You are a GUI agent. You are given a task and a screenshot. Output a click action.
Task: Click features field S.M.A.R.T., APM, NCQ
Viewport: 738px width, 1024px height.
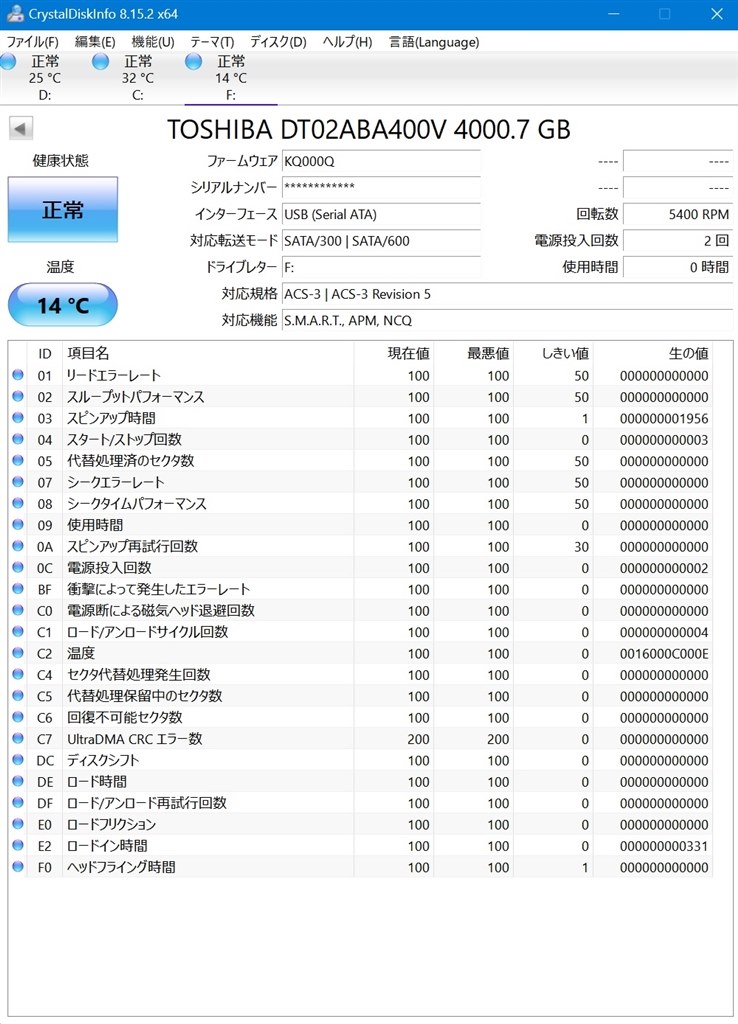507,321
